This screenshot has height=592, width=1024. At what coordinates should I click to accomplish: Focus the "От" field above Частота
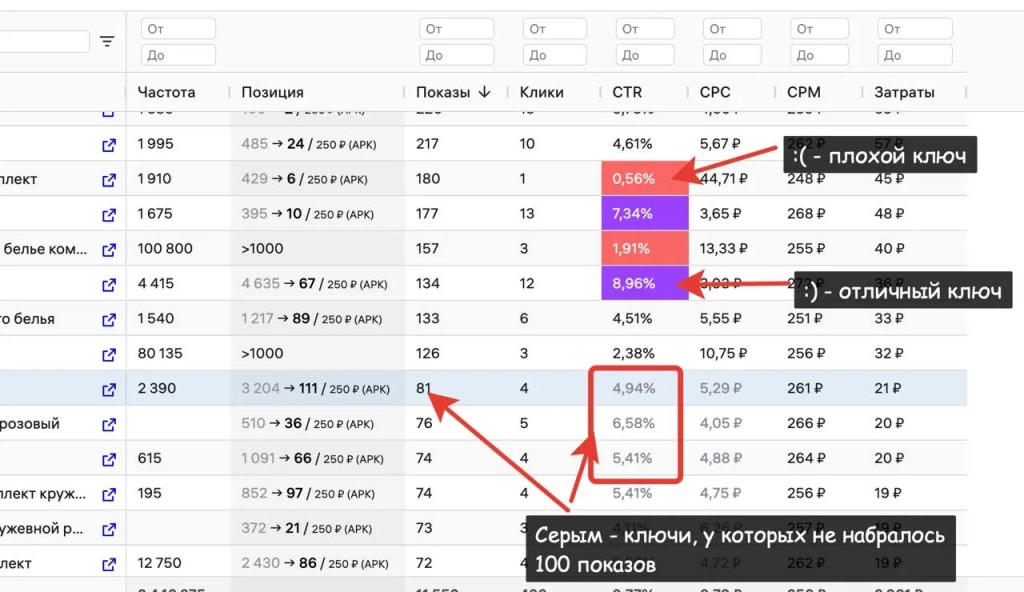178,29
